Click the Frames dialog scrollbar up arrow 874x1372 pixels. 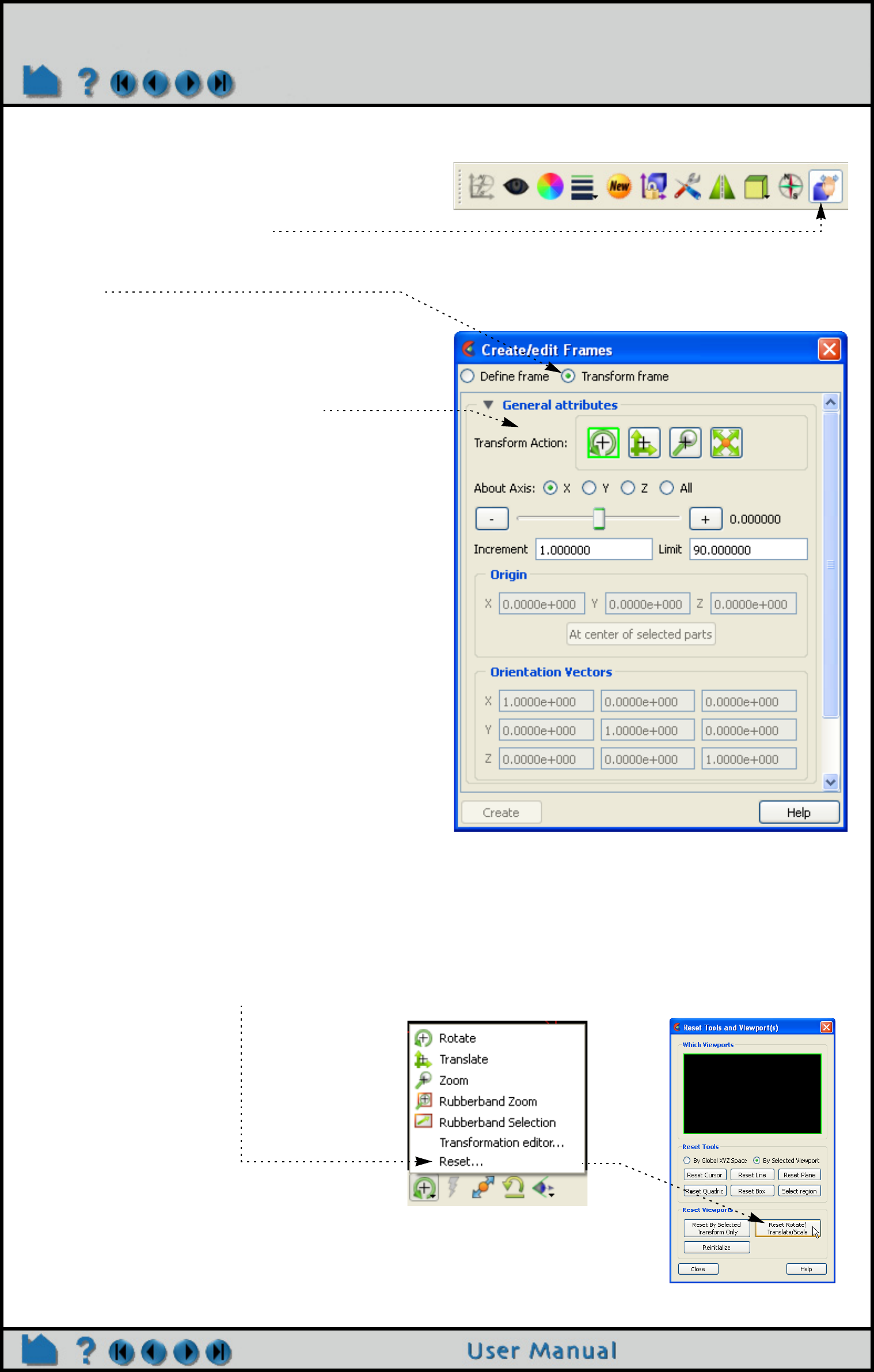point(830,402)
